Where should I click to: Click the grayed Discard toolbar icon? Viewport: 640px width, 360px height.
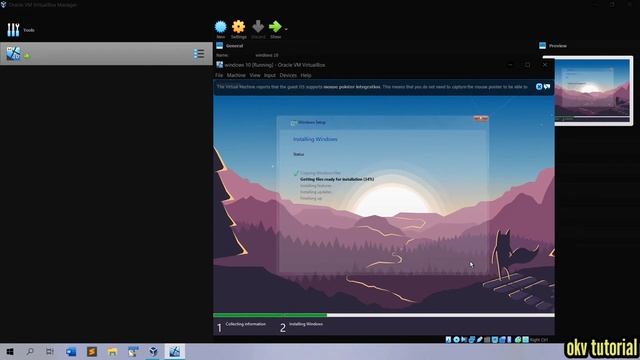point(258,27)
